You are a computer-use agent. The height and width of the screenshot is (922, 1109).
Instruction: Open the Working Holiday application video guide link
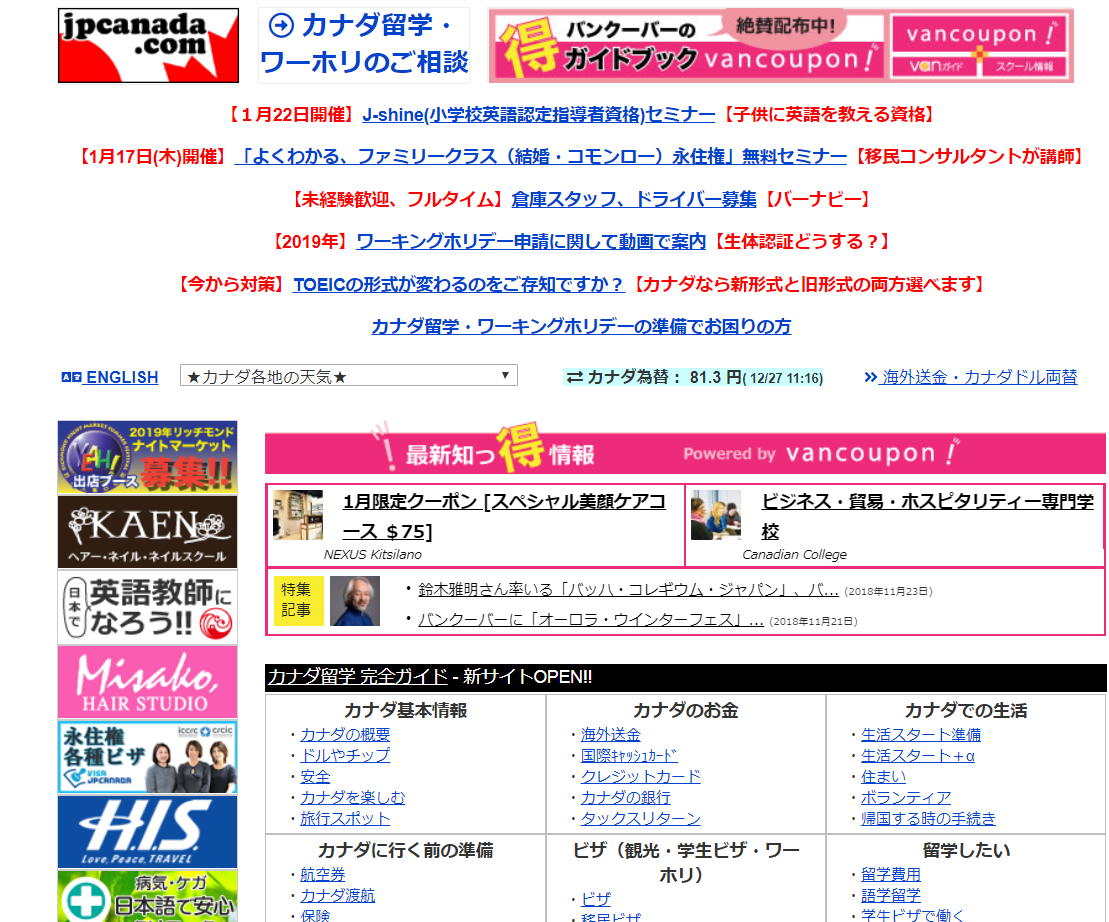pyautogui.click(x=531, y=242)
